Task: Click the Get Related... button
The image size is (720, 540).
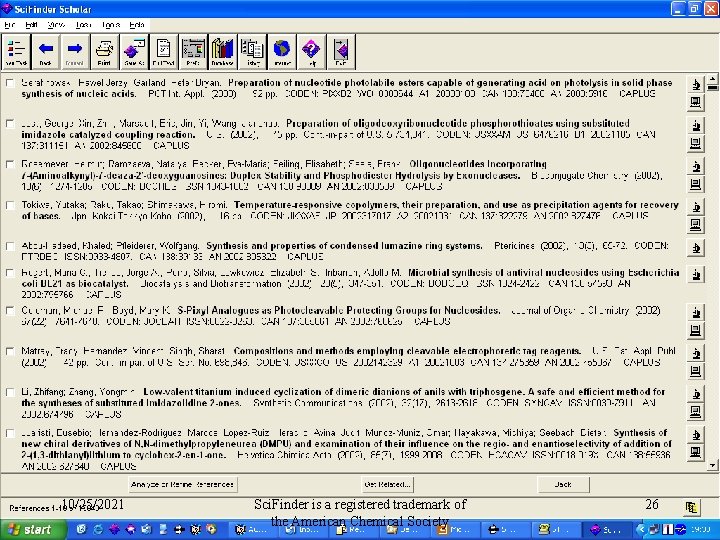Action: pyautogui.click(x=387, y=484)
